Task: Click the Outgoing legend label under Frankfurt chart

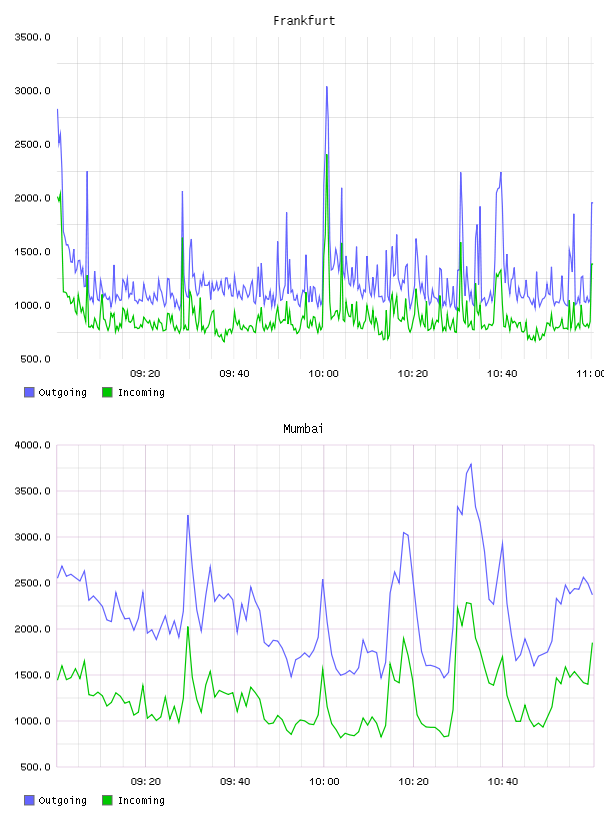Action: (62, 393)
